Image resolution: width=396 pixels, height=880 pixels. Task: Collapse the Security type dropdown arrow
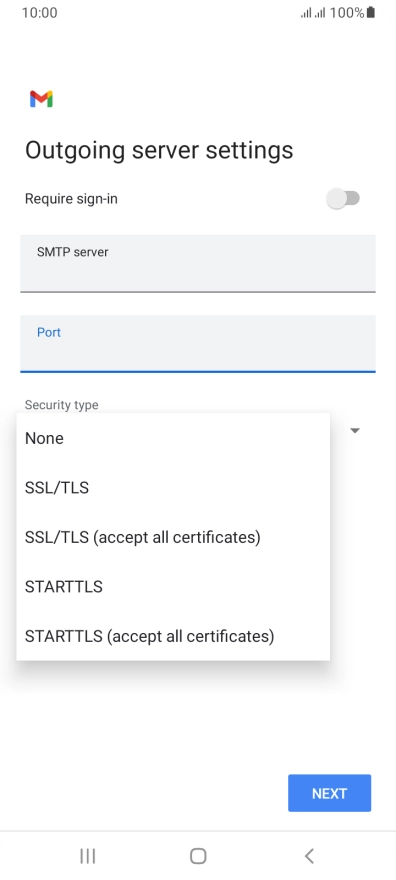(x=354, y=430)
